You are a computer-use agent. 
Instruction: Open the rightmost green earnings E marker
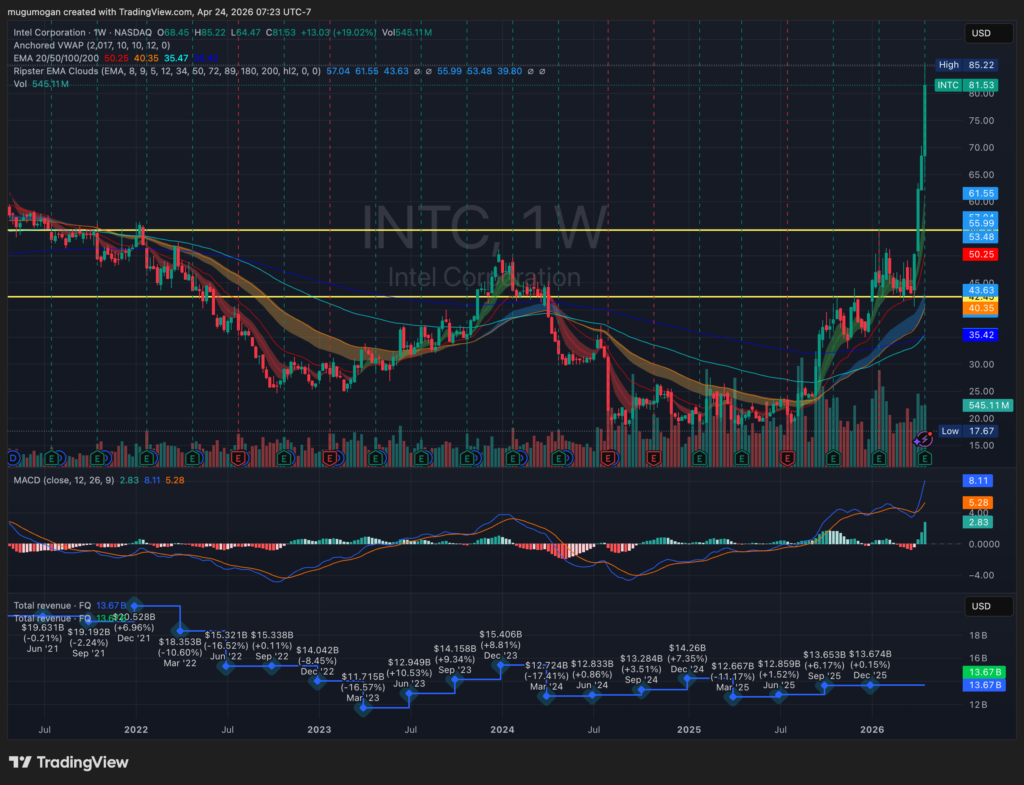tap(925, 458)
